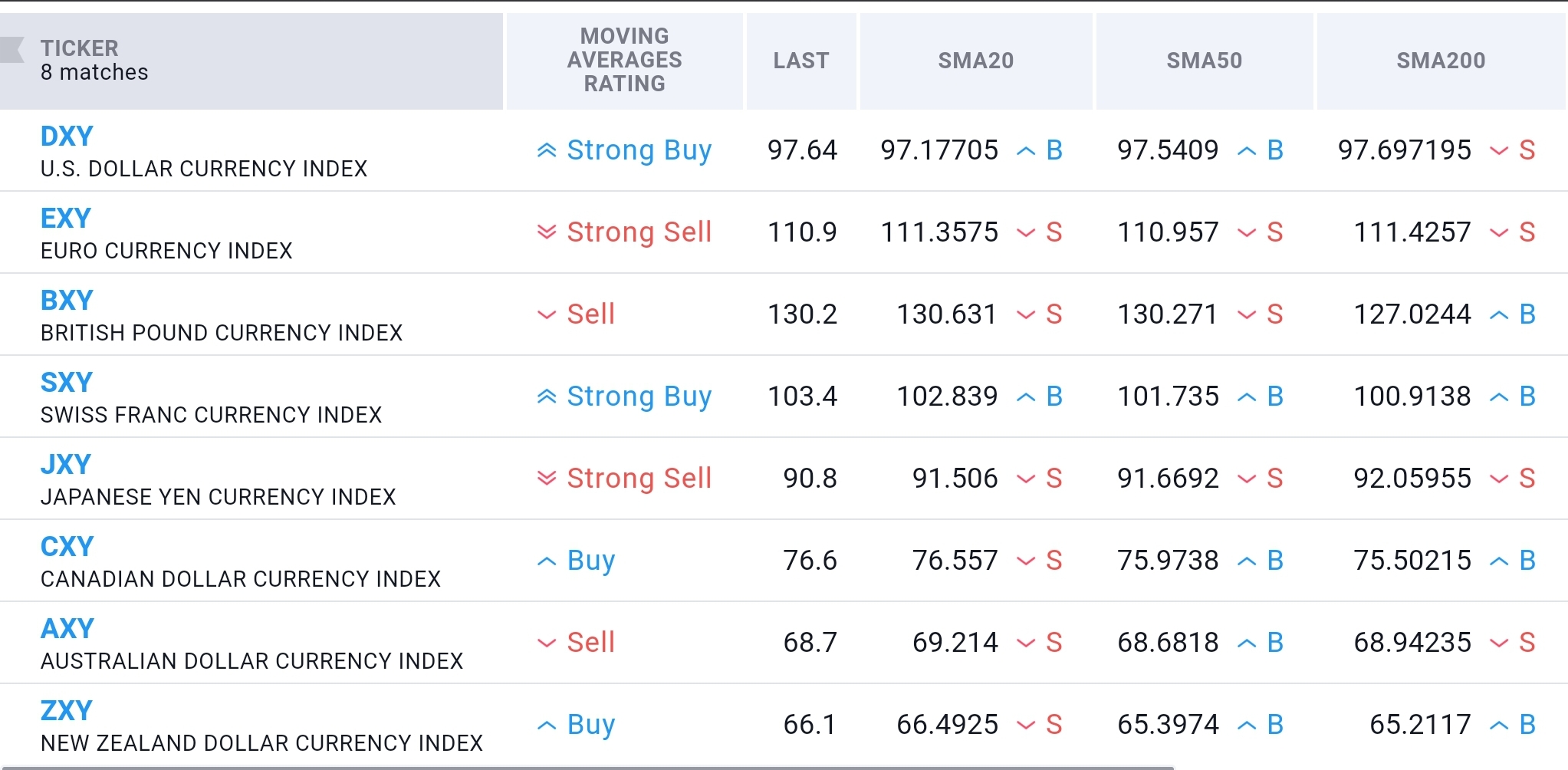This screenshot has width=1568, height=770.
Task: Sort table by SMA20 column header
Action: (975, 61)
